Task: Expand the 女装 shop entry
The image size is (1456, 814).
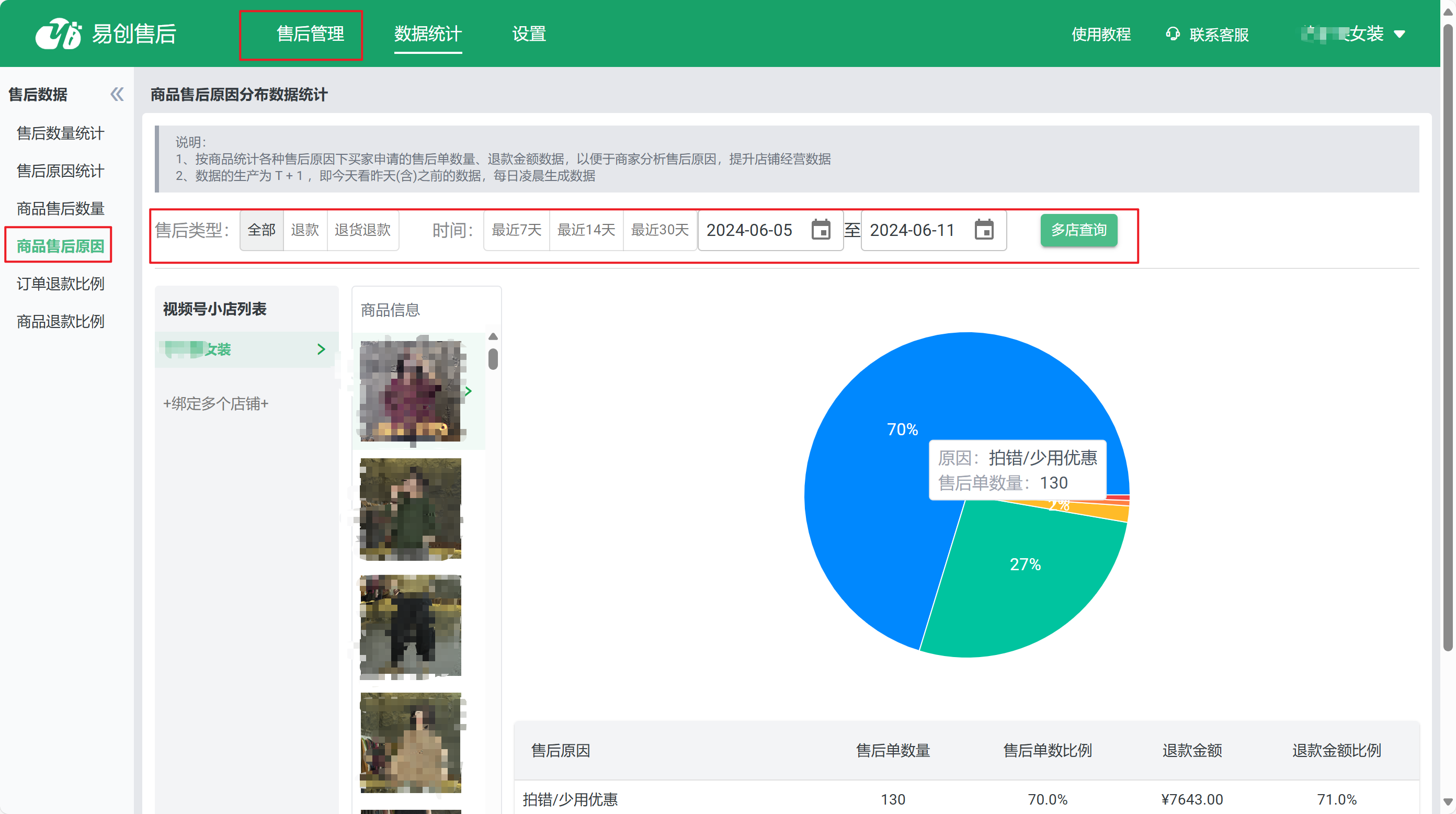Action: [321, 349]
